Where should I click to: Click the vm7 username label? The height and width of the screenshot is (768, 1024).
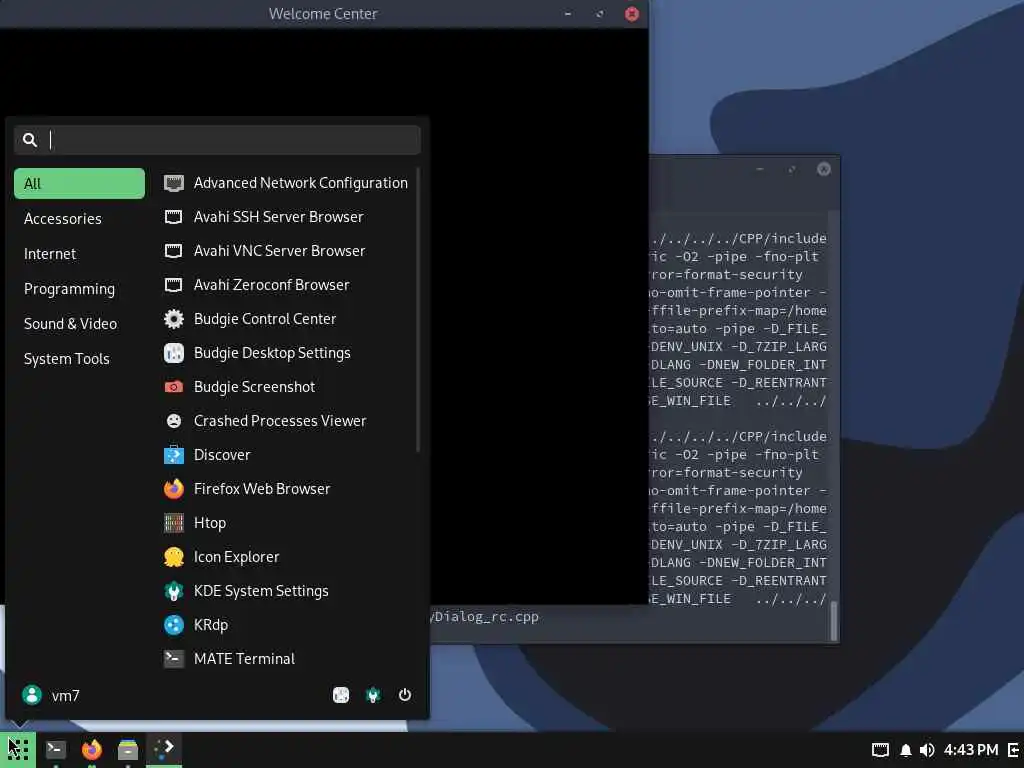pos(65,696)
